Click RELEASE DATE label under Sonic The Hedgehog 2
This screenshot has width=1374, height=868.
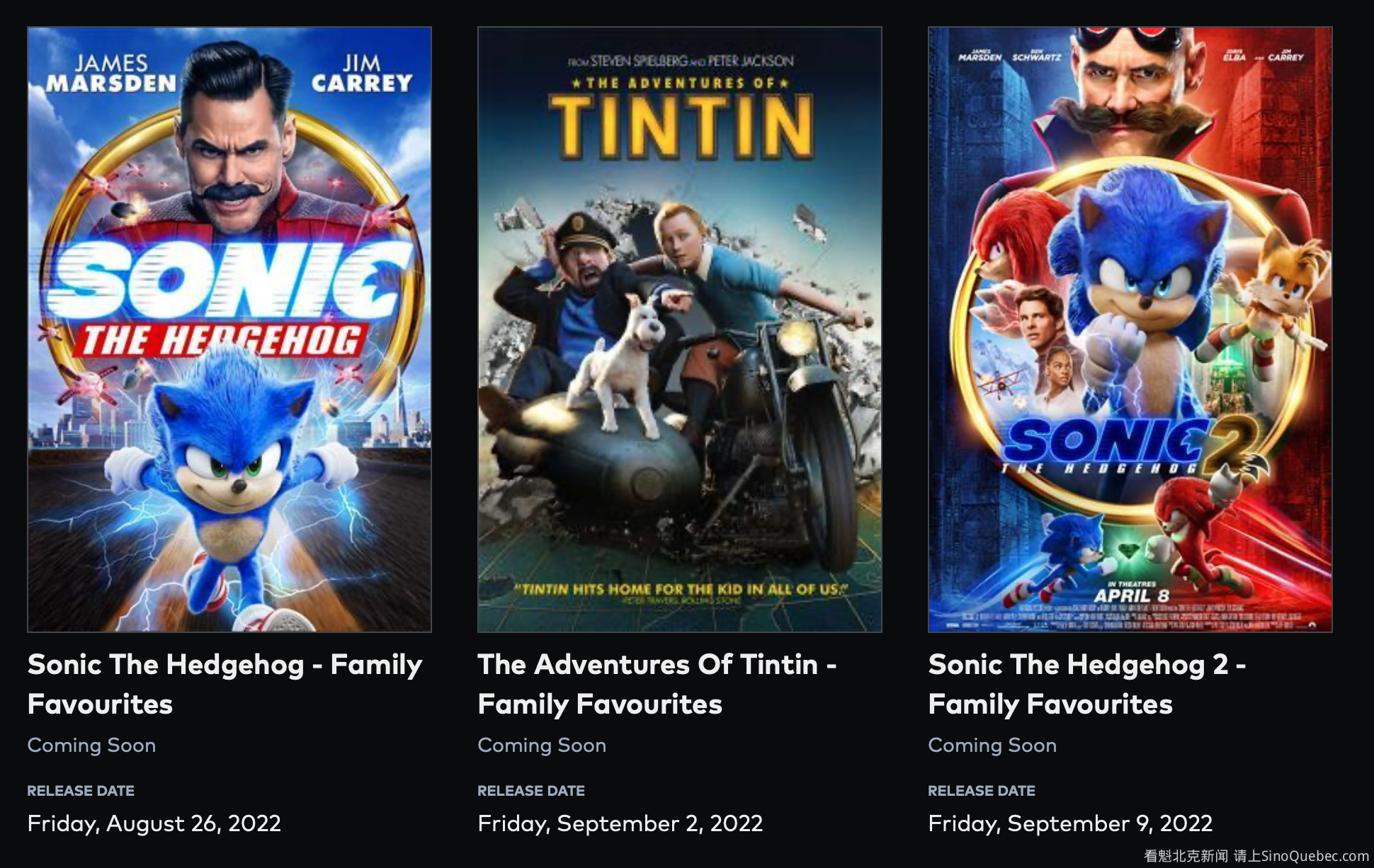tap(982, 791)
